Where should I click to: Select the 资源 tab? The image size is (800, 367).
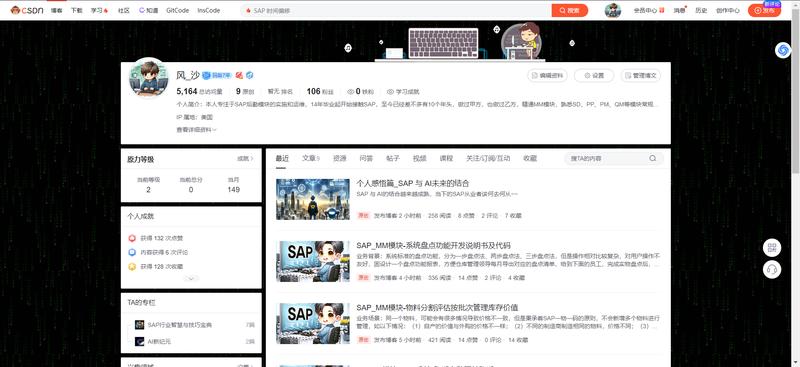340,158
